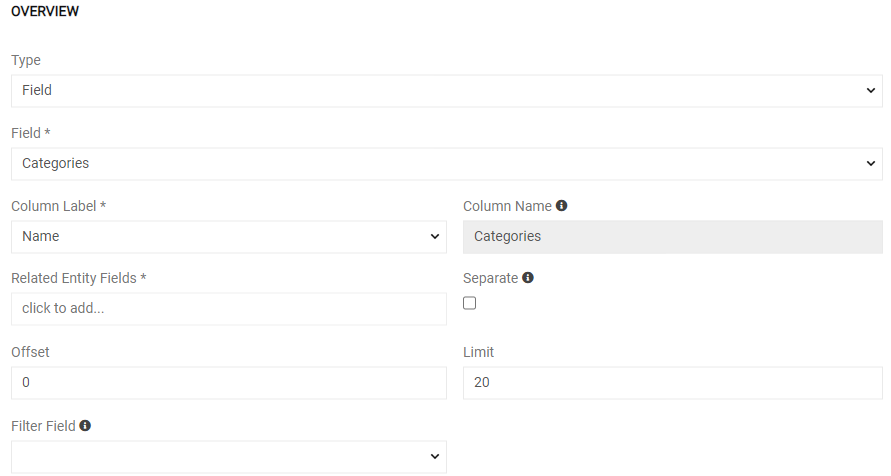Click the chevron arrow of the Type select
The width and height of the screenshot is (891, 476).
(871, 90)
